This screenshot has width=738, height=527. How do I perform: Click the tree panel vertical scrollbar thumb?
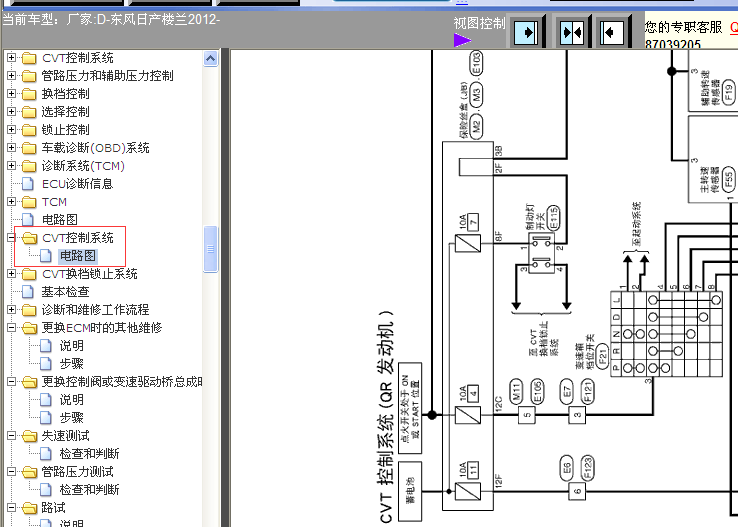[x=210, y=248]
